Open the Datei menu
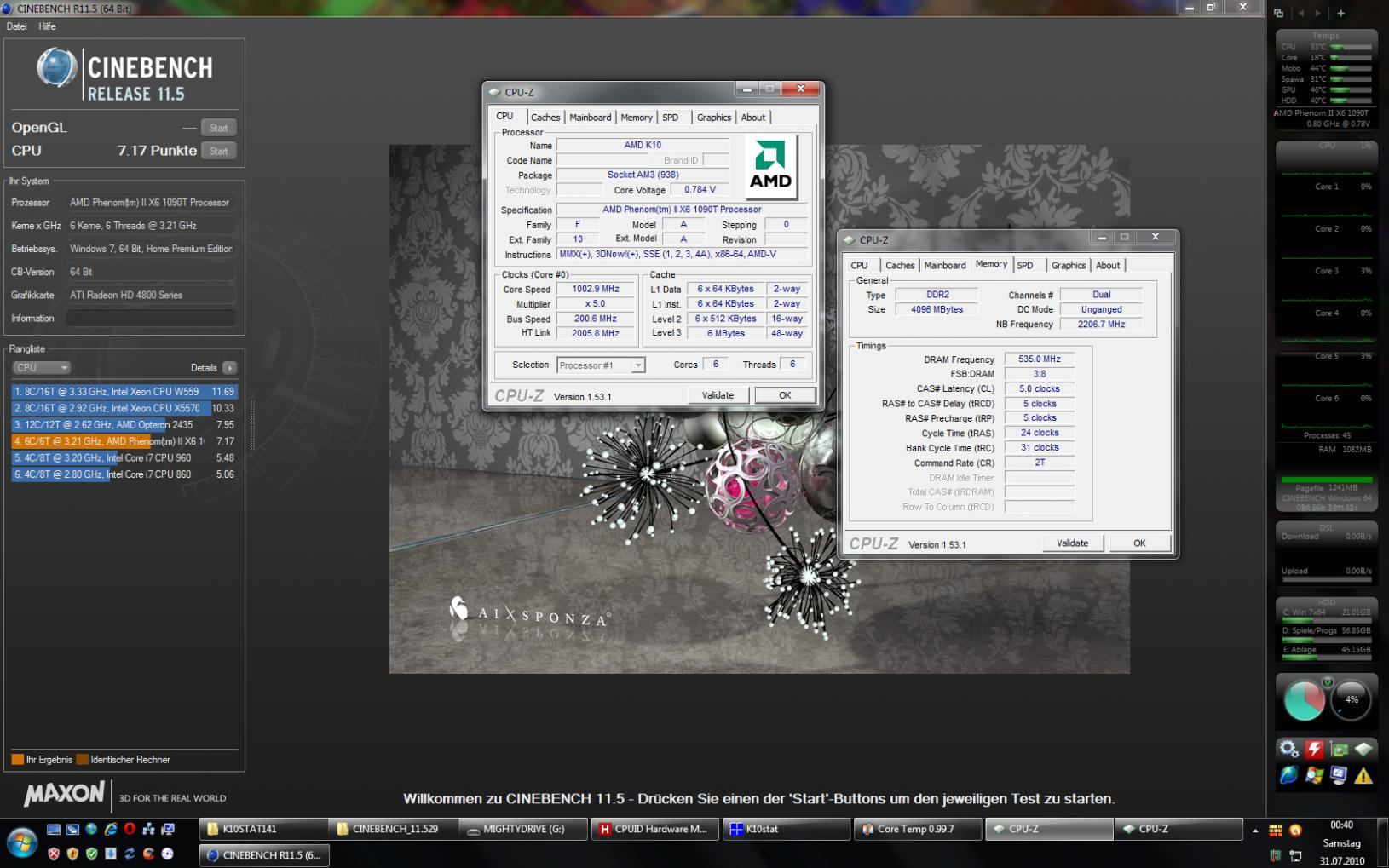 [16, 26]
